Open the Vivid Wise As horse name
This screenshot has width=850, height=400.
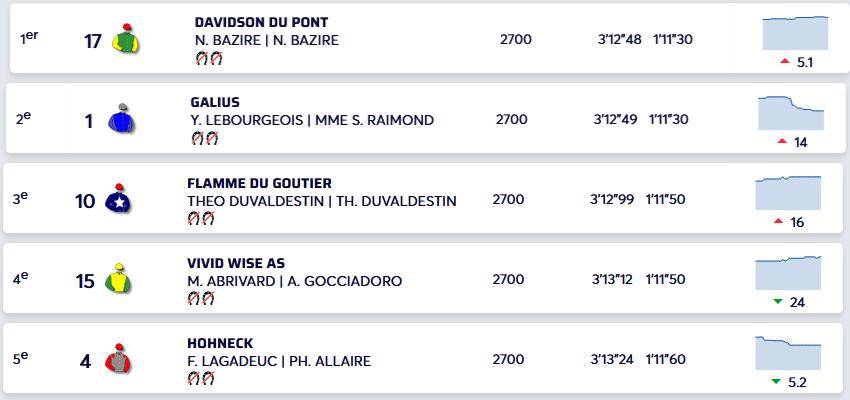[236, 263]
